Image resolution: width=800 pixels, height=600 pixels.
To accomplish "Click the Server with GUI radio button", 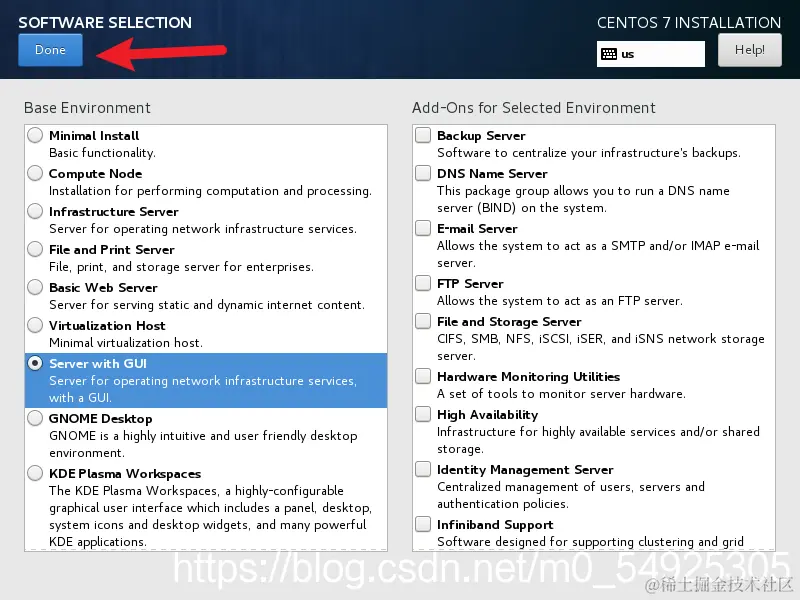I will [35, 363].
